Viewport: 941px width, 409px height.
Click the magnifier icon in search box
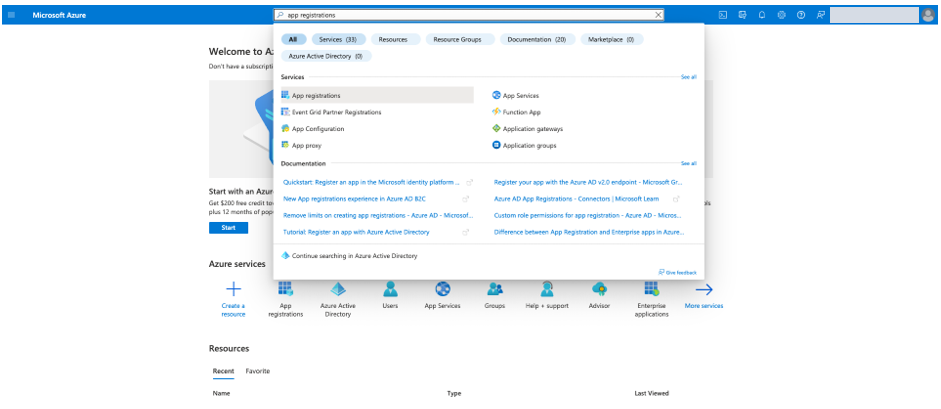[280, 15]
